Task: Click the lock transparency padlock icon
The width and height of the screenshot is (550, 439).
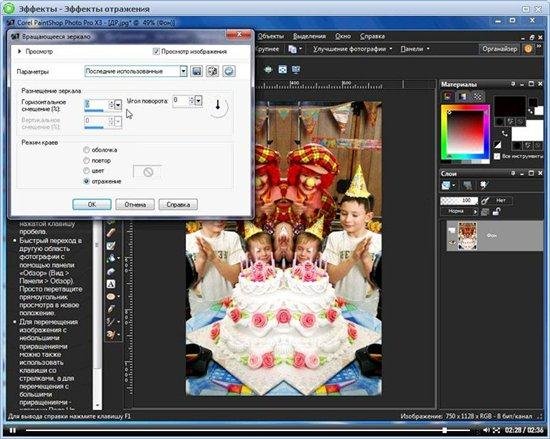Action: click(x=496, y=211)
